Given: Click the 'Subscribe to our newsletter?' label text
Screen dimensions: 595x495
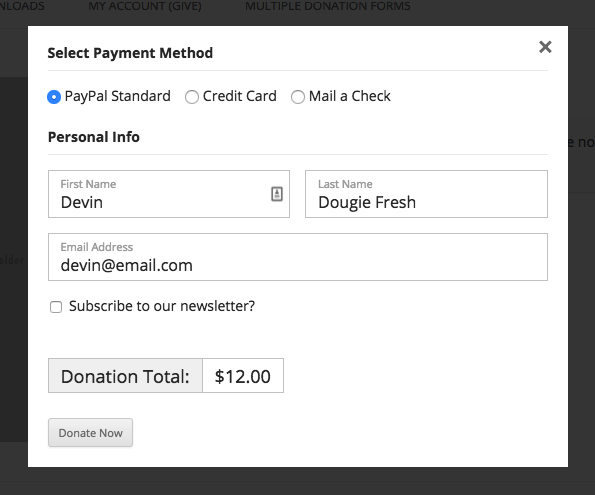Looking at the screenshot, I should 162,306.
